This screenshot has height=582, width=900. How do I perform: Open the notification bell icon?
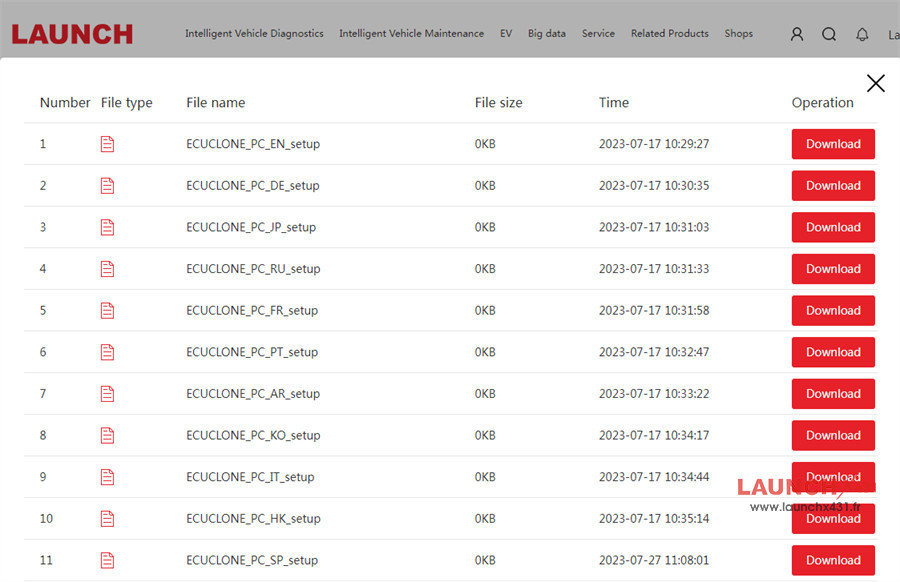862,34
